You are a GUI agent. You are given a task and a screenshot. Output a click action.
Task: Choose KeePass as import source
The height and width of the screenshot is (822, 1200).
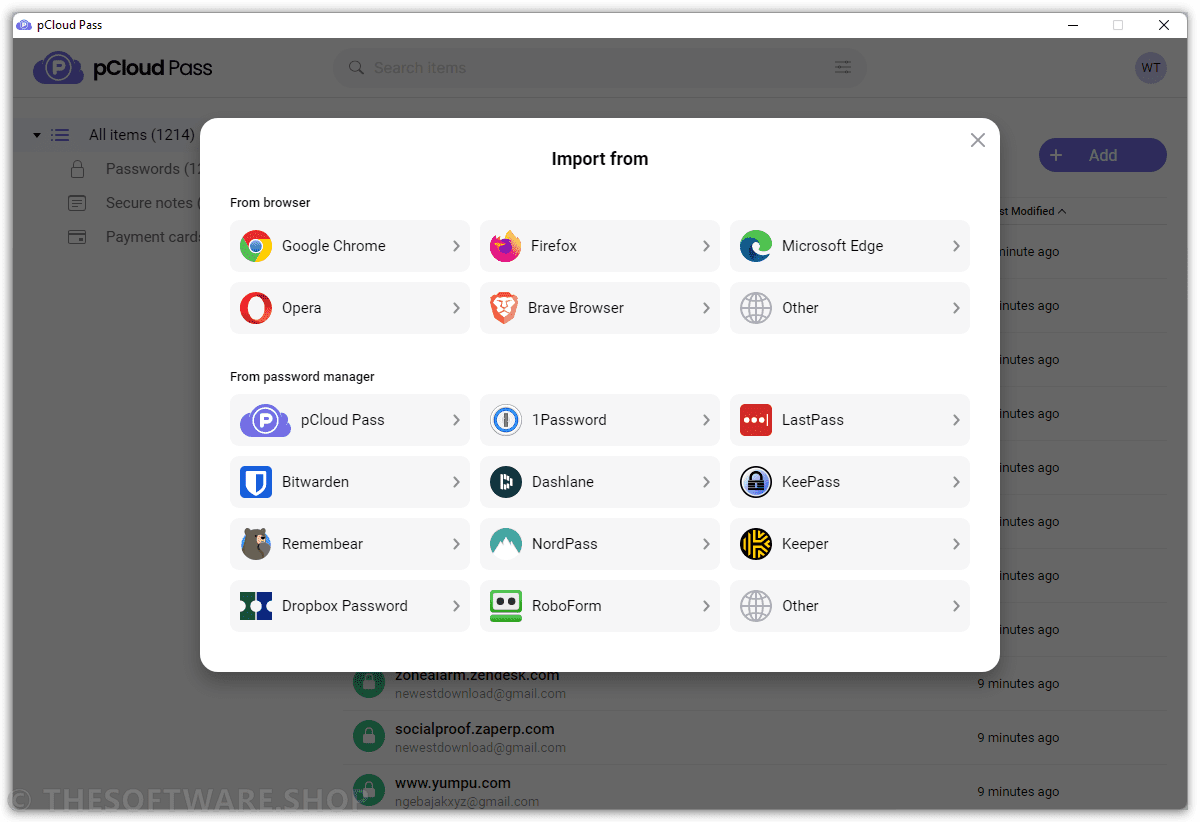(850, 482)
